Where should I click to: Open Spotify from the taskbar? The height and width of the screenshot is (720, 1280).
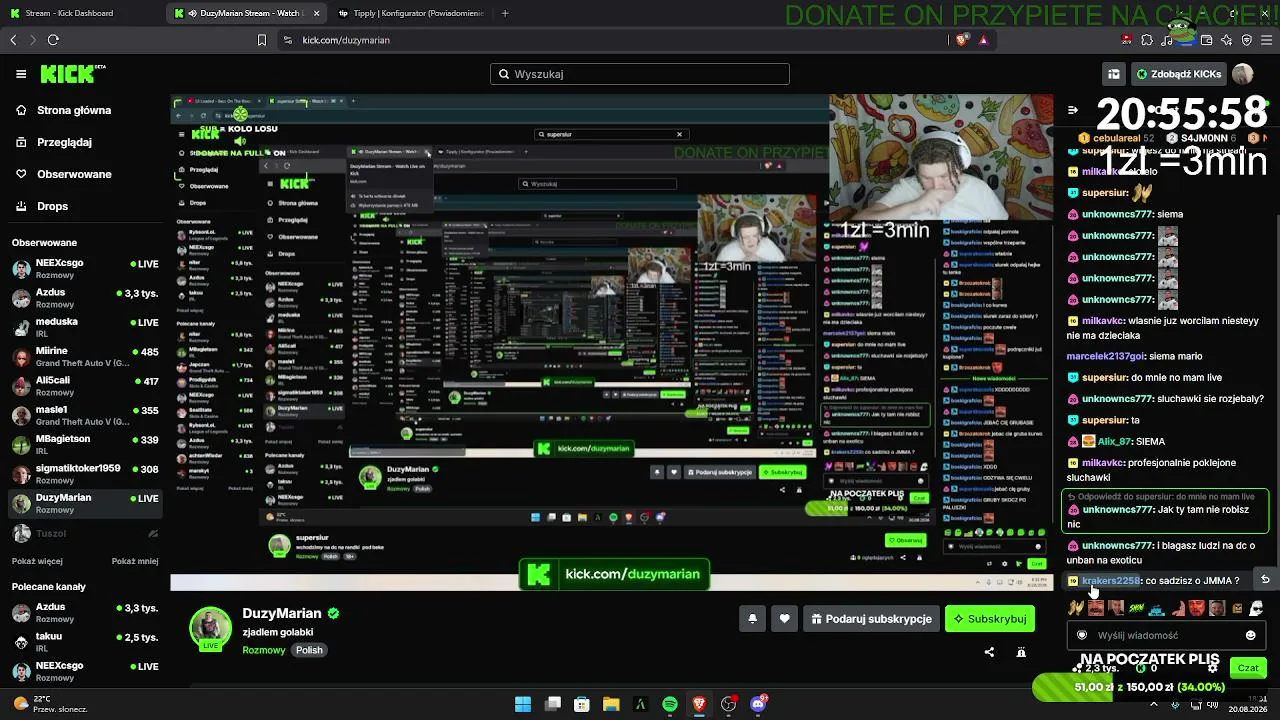(x=670, y=704)
